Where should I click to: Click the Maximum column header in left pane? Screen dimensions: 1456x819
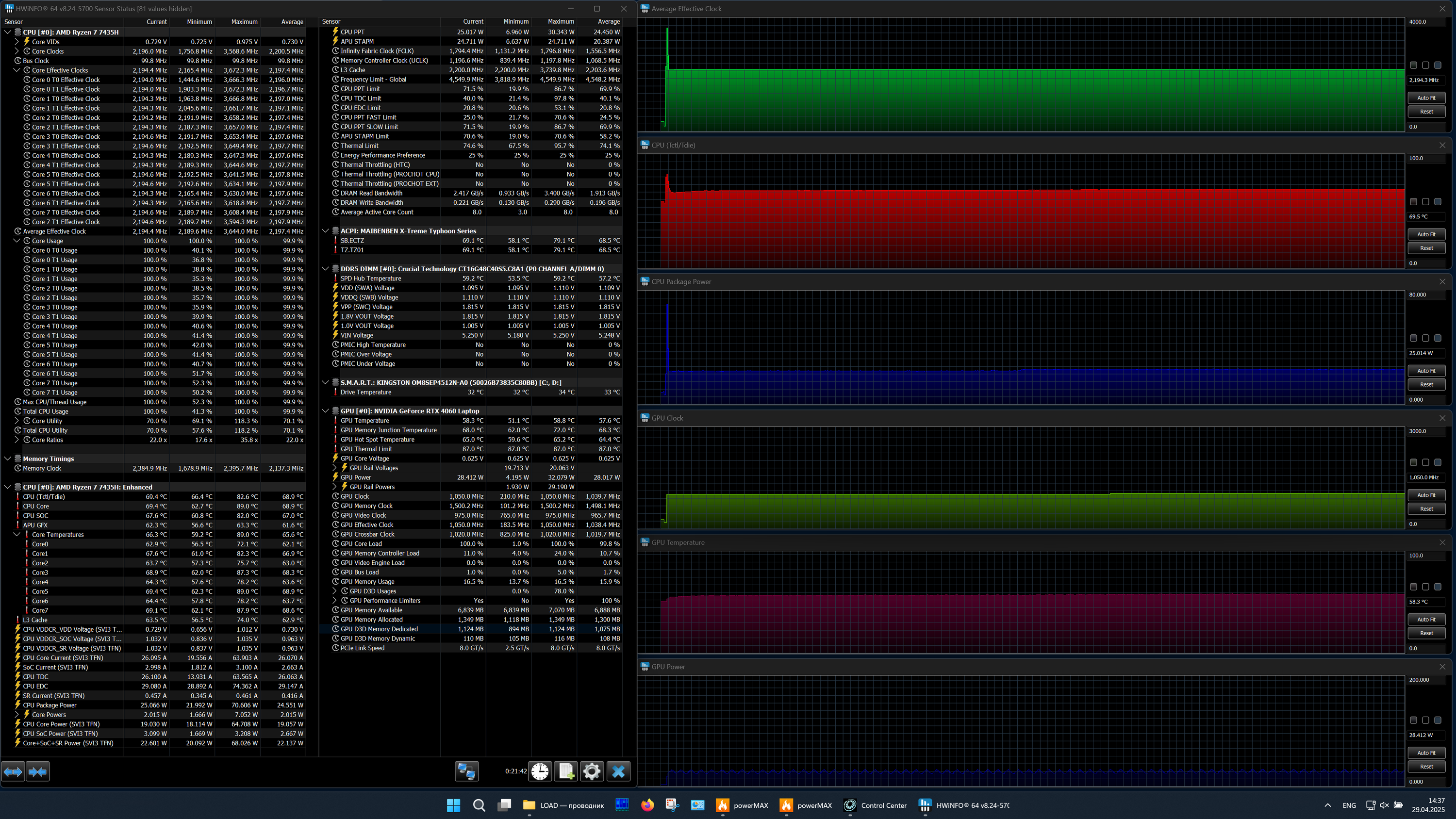click(244, 22)
